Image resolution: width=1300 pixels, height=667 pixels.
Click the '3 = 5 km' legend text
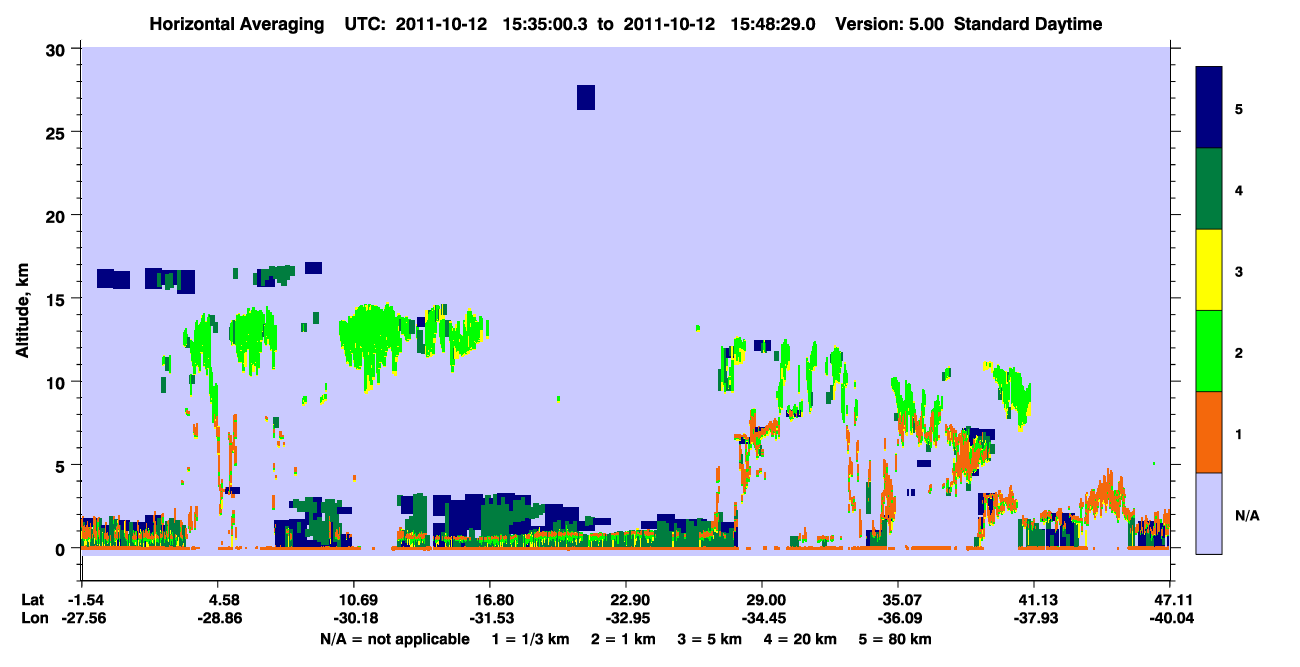(x=709, y=639)
